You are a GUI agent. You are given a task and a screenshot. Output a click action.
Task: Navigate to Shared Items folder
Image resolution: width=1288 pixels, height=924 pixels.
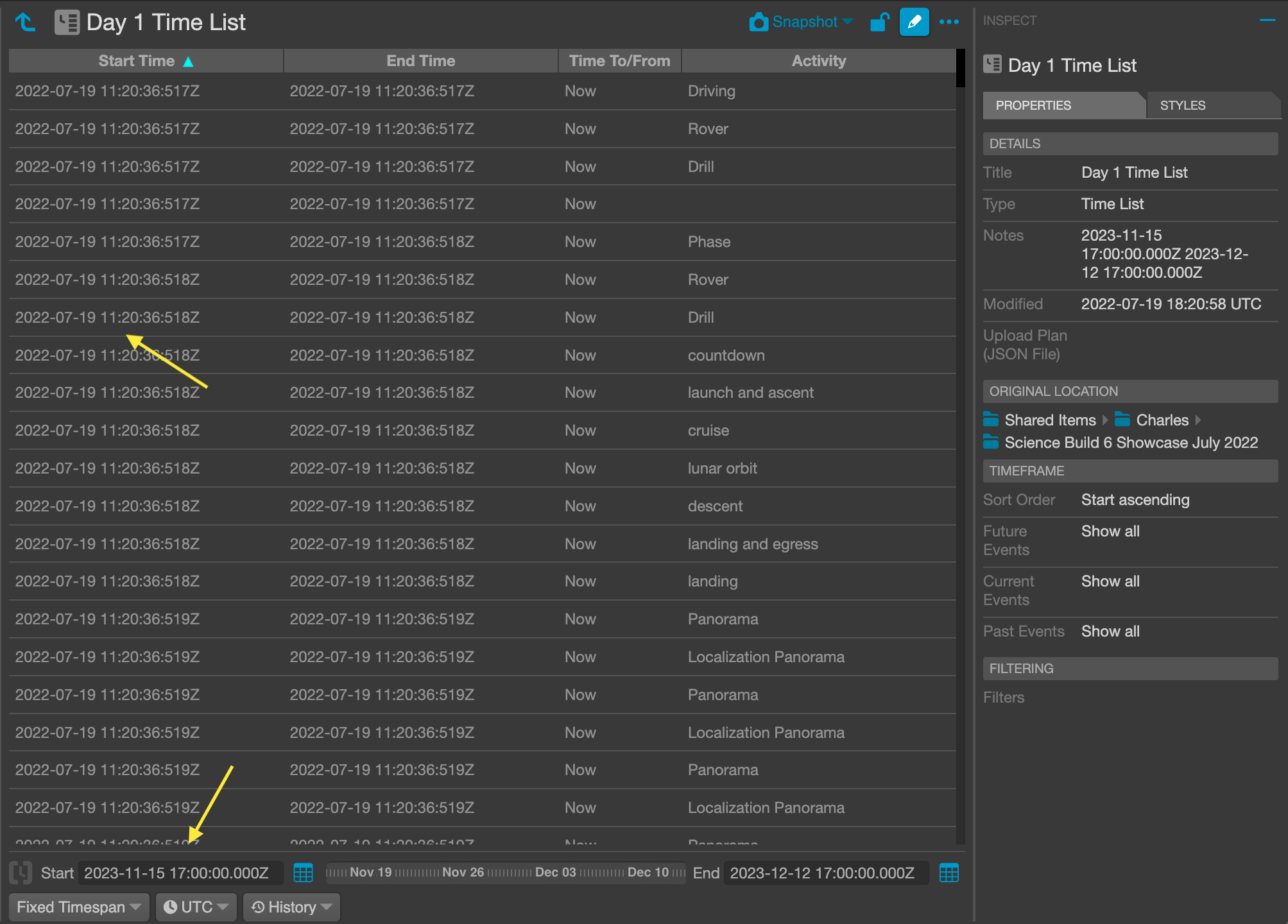[x=1050, y=420]
